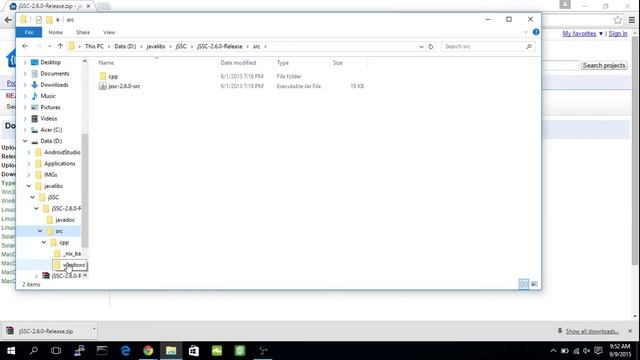
Task: Click Search projects button in browser
Action: 604,65
